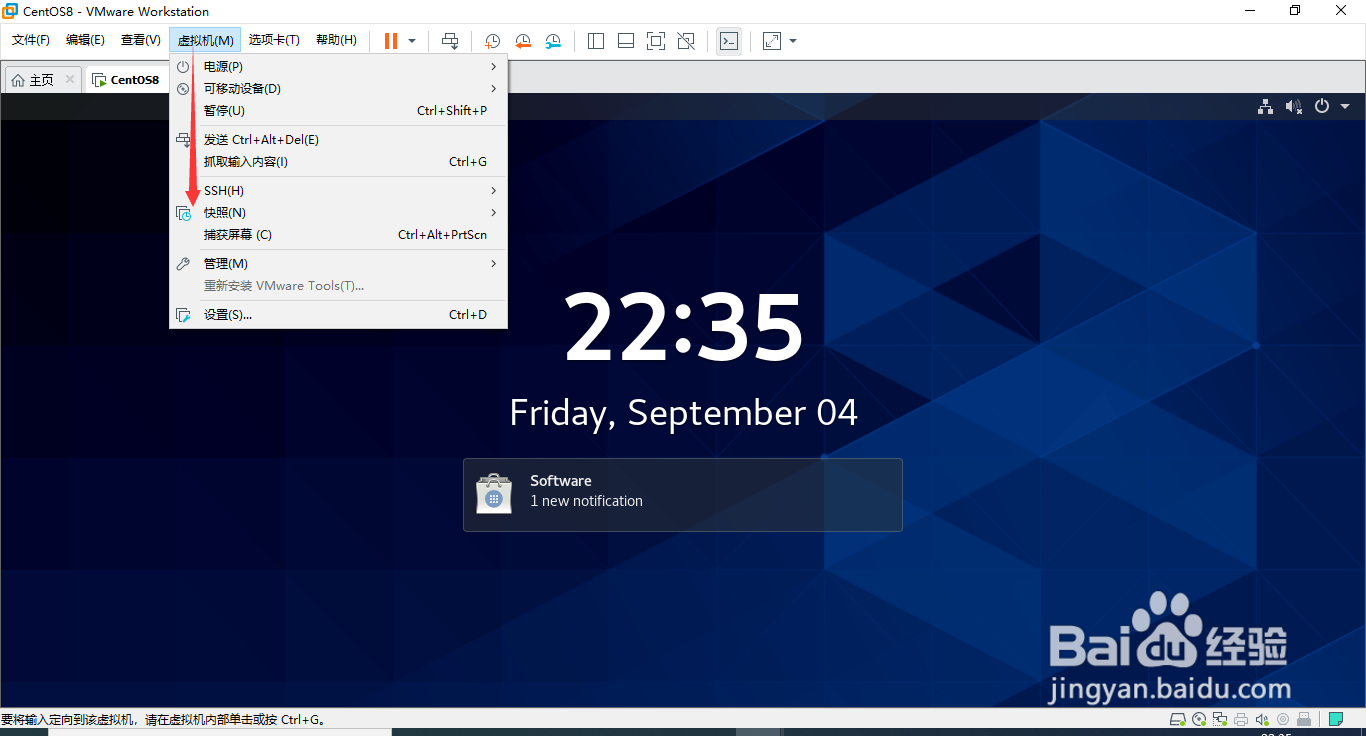This screenshot has height=736, width=1366.
Task: Enter full screen mode icon
Action: point(656,41)
